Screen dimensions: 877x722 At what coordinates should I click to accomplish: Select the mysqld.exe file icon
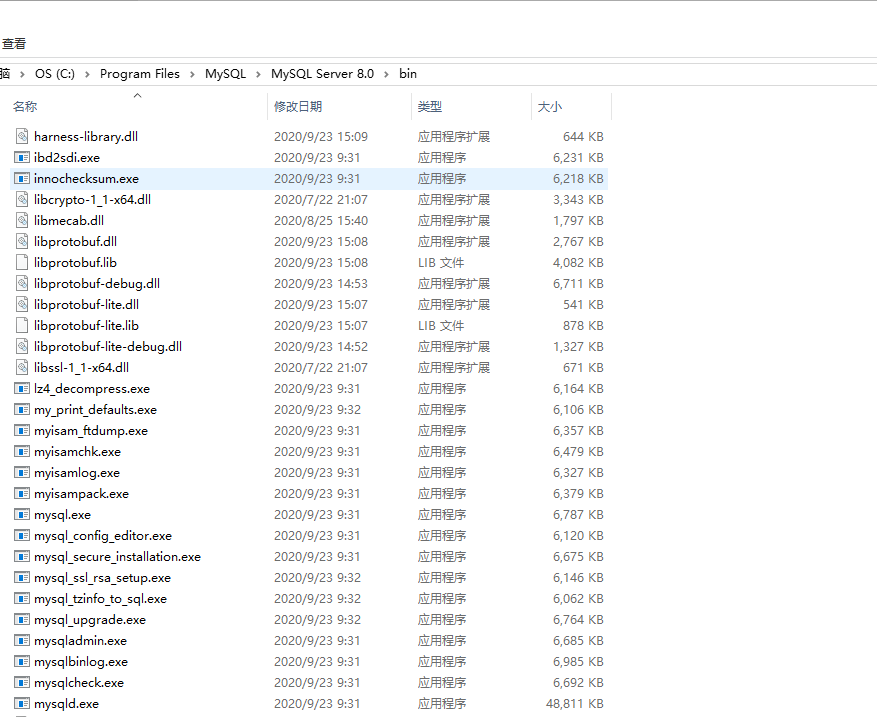(x=22, y=704)
